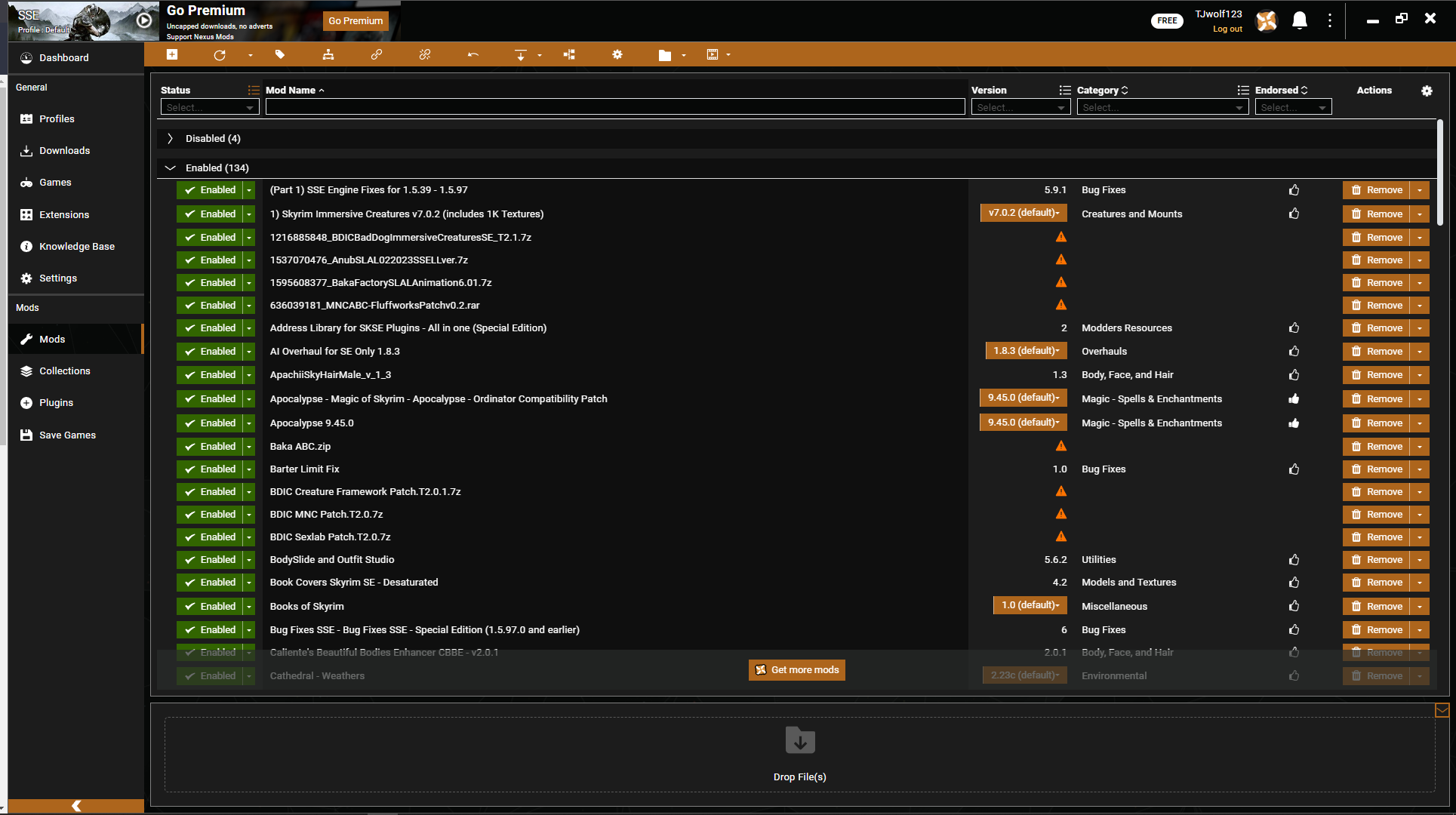
Task: Click the mod list vertical scrollbar
Action: (x=1440, y=172)
